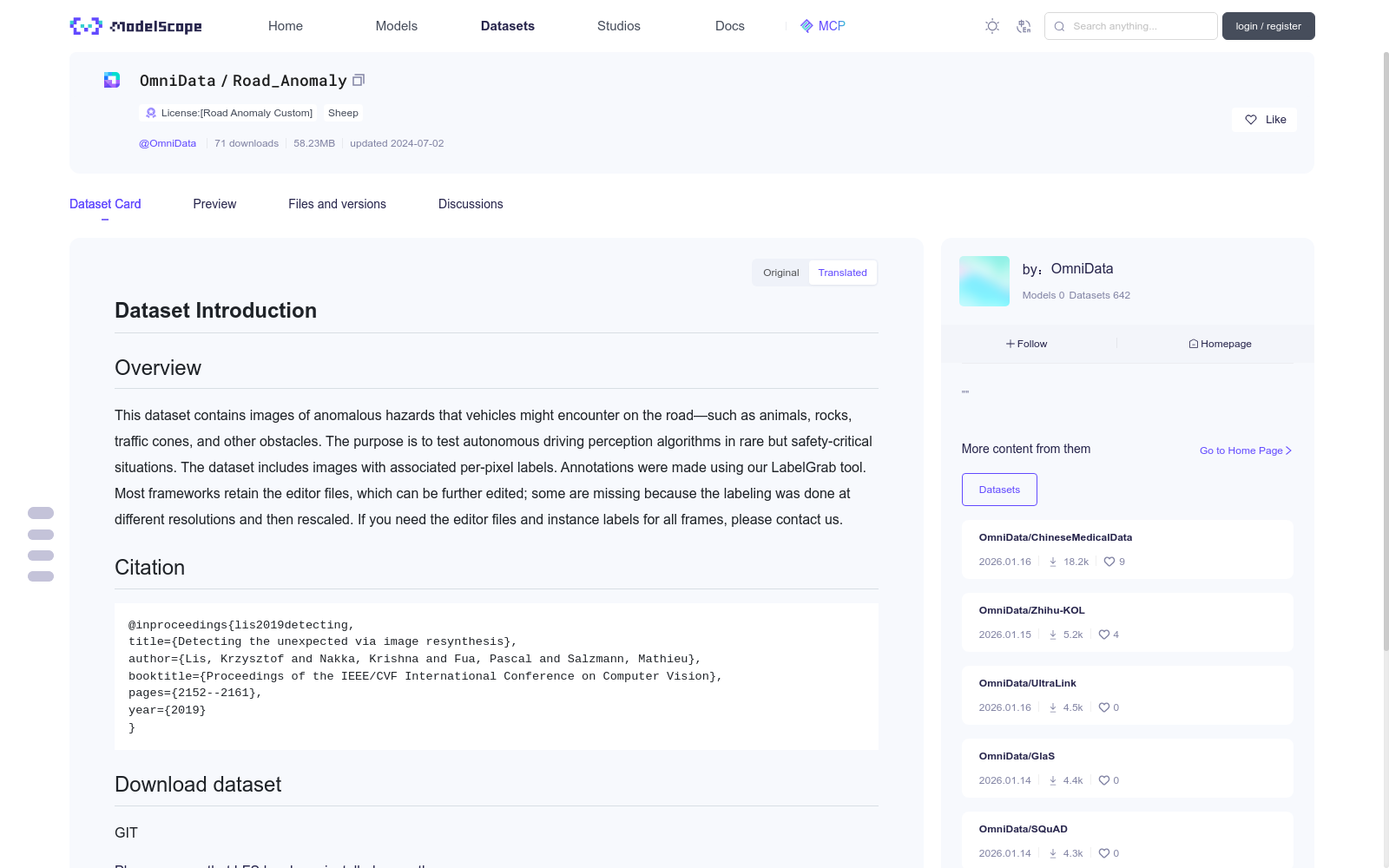Click the Go to Home Page link

[x=1246, y=450]
